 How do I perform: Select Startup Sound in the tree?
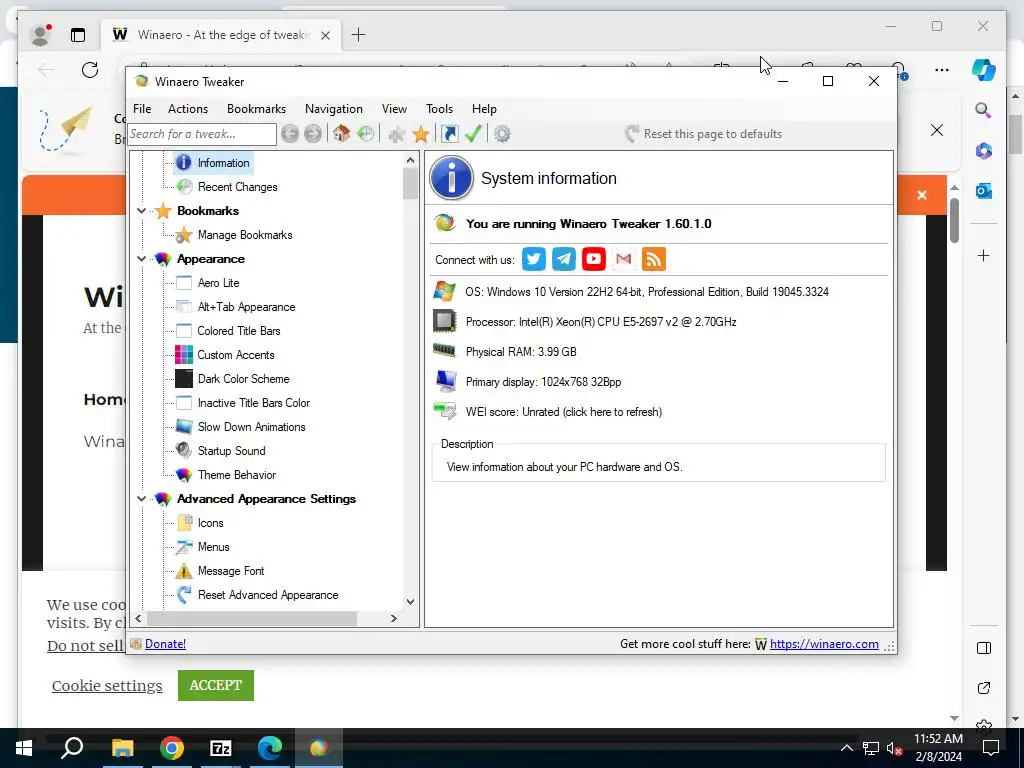(231, 451)
